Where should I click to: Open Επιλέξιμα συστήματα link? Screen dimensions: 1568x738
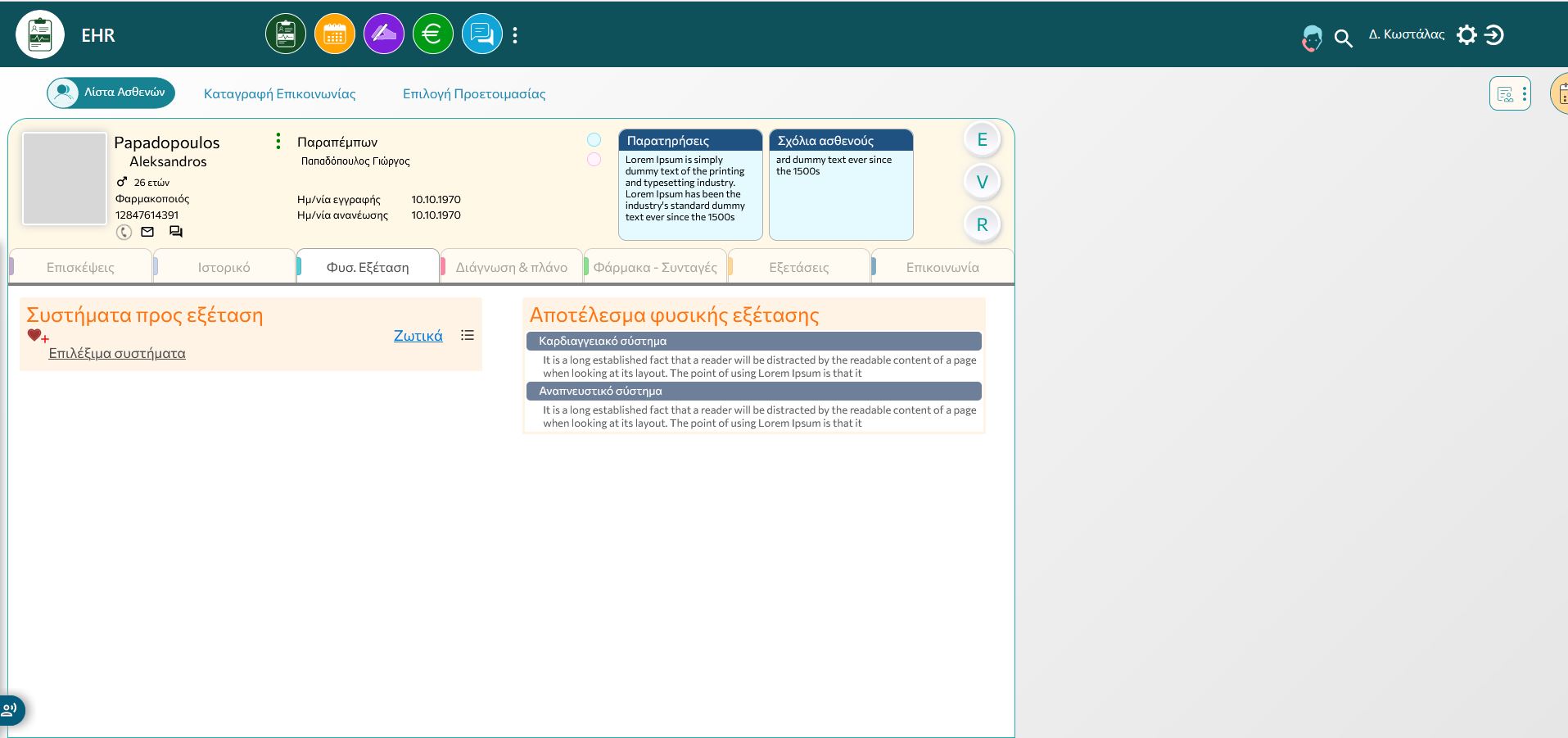click(x=117, y=353)
